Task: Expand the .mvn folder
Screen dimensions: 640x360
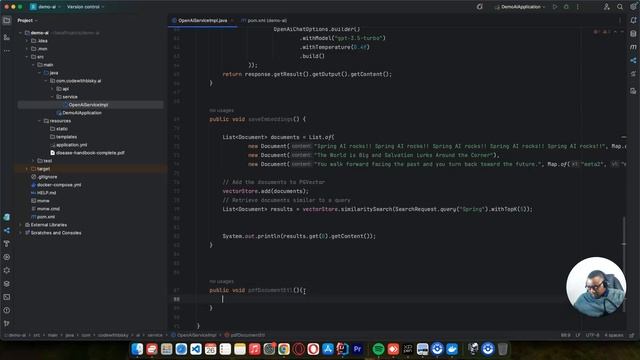Action: point(27,49)
